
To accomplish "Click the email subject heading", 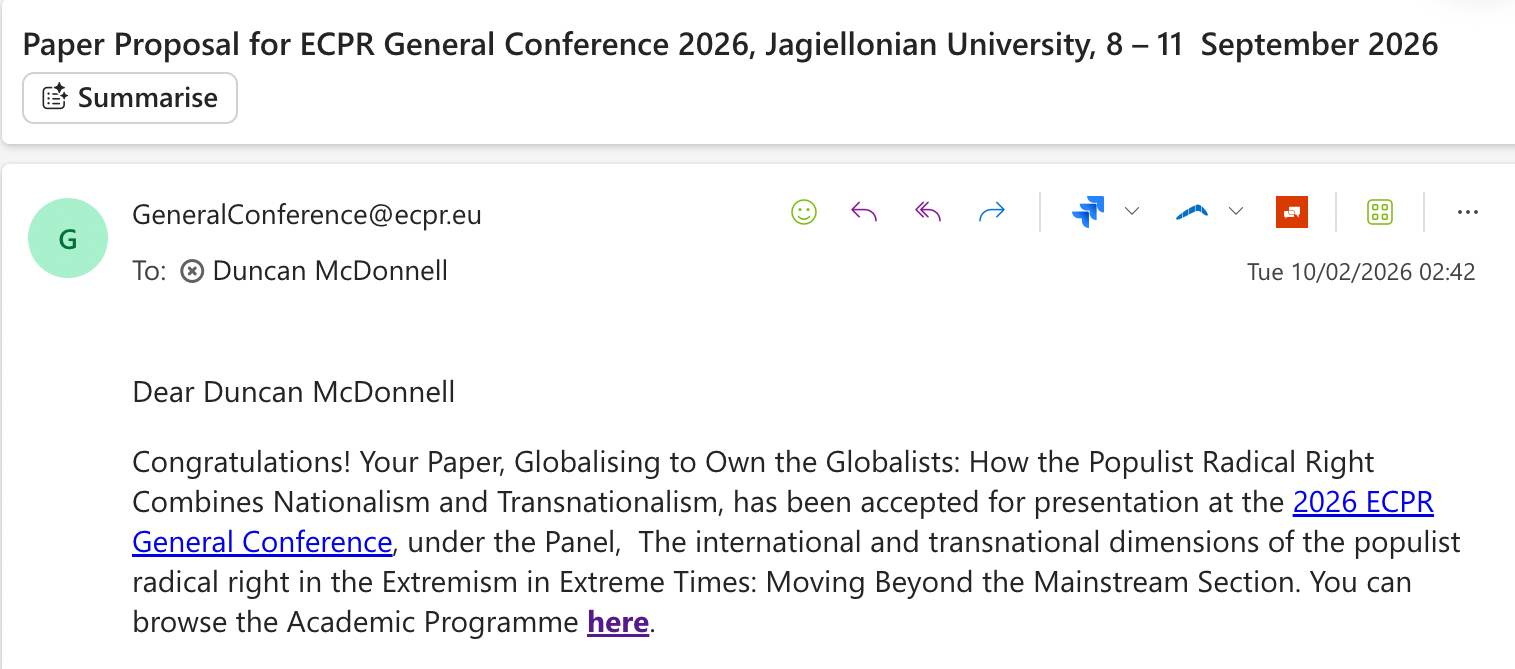I will coord(730,44).
